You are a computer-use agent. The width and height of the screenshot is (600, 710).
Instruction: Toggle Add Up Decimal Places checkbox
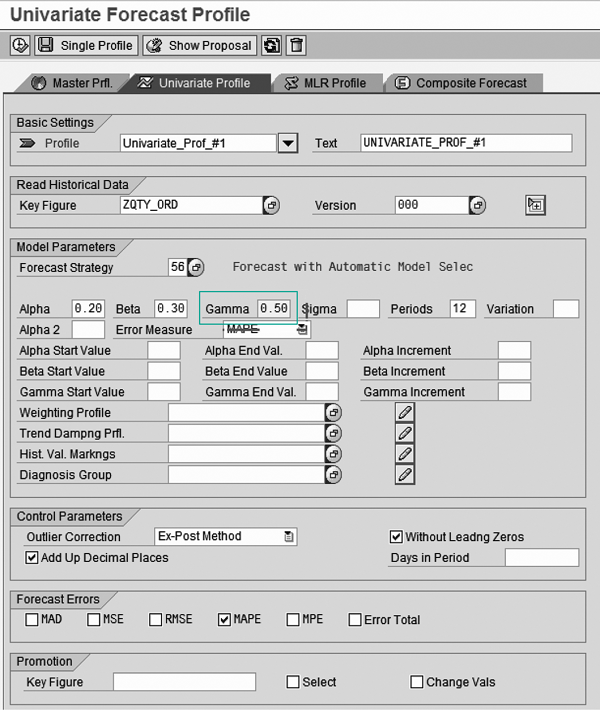pyautogui.click(x=32, y=557)
